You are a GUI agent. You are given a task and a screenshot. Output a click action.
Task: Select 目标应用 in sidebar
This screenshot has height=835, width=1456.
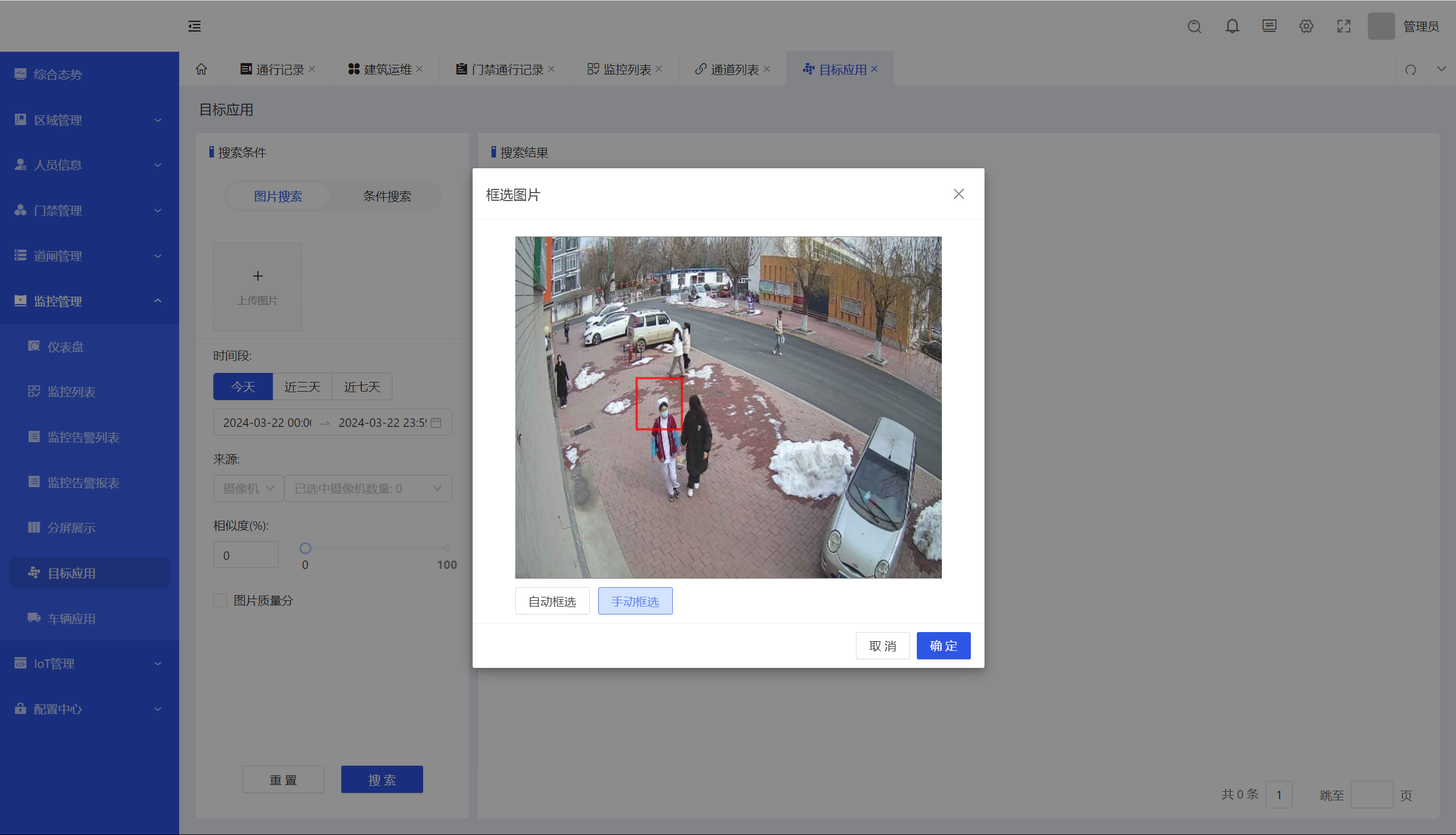pos(89,573)
